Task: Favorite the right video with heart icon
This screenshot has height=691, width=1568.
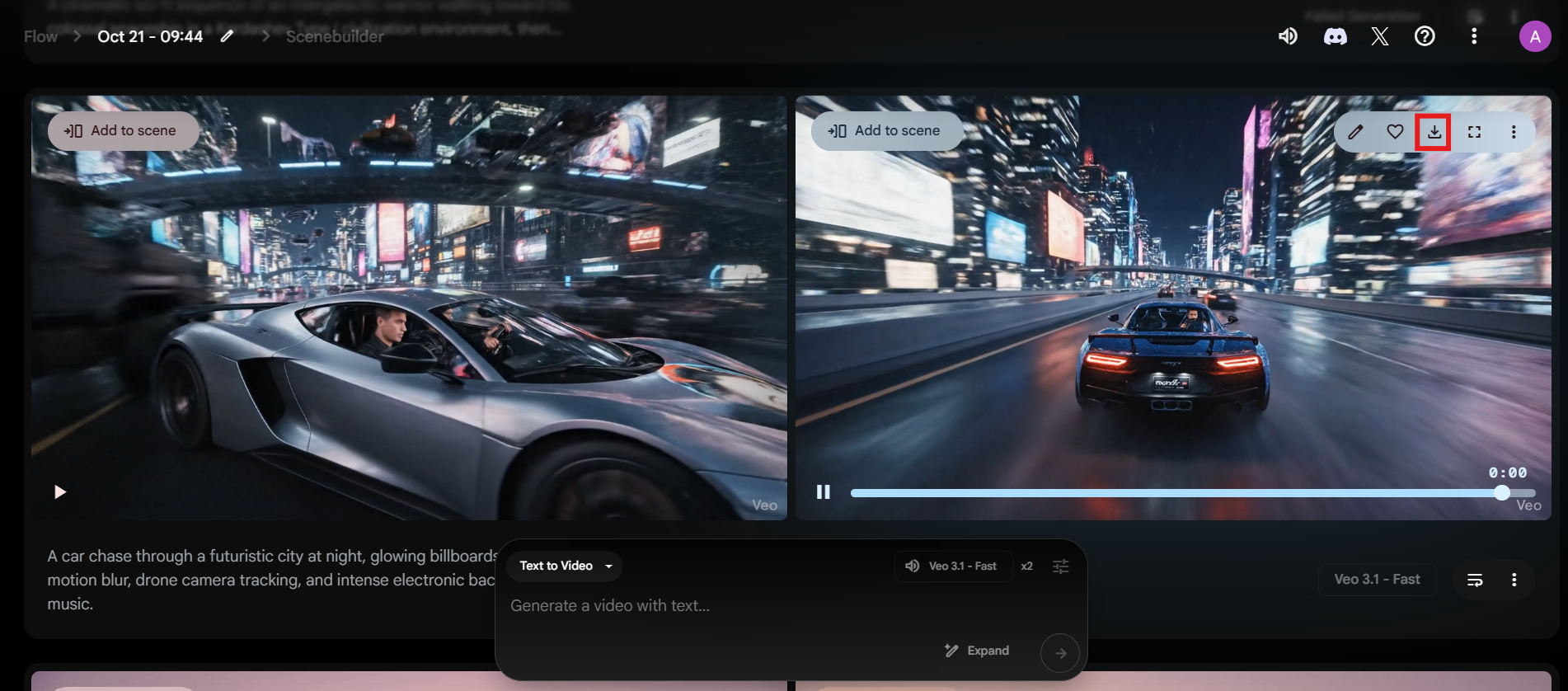Action: [1395, 132]
